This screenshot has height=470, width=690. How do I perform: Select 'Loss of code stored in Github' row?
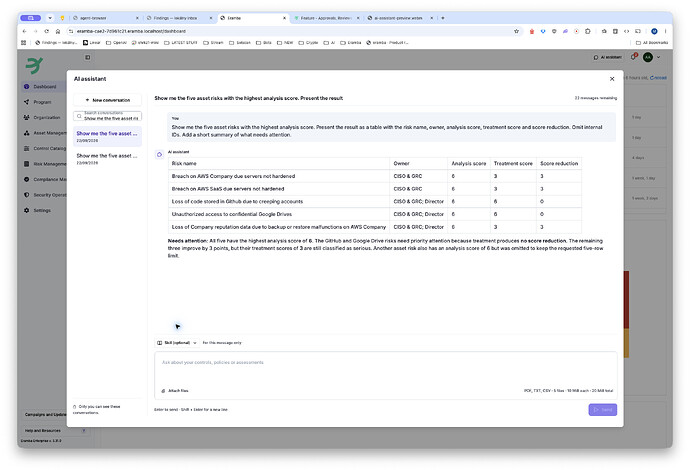click(374, 202)
